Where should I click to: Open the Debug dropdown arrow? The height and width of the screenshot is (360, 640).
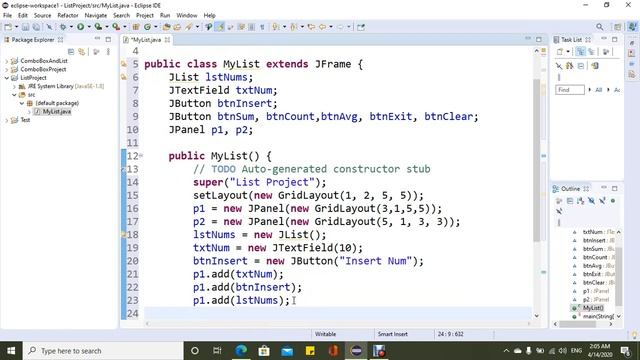tap(71, 27)
